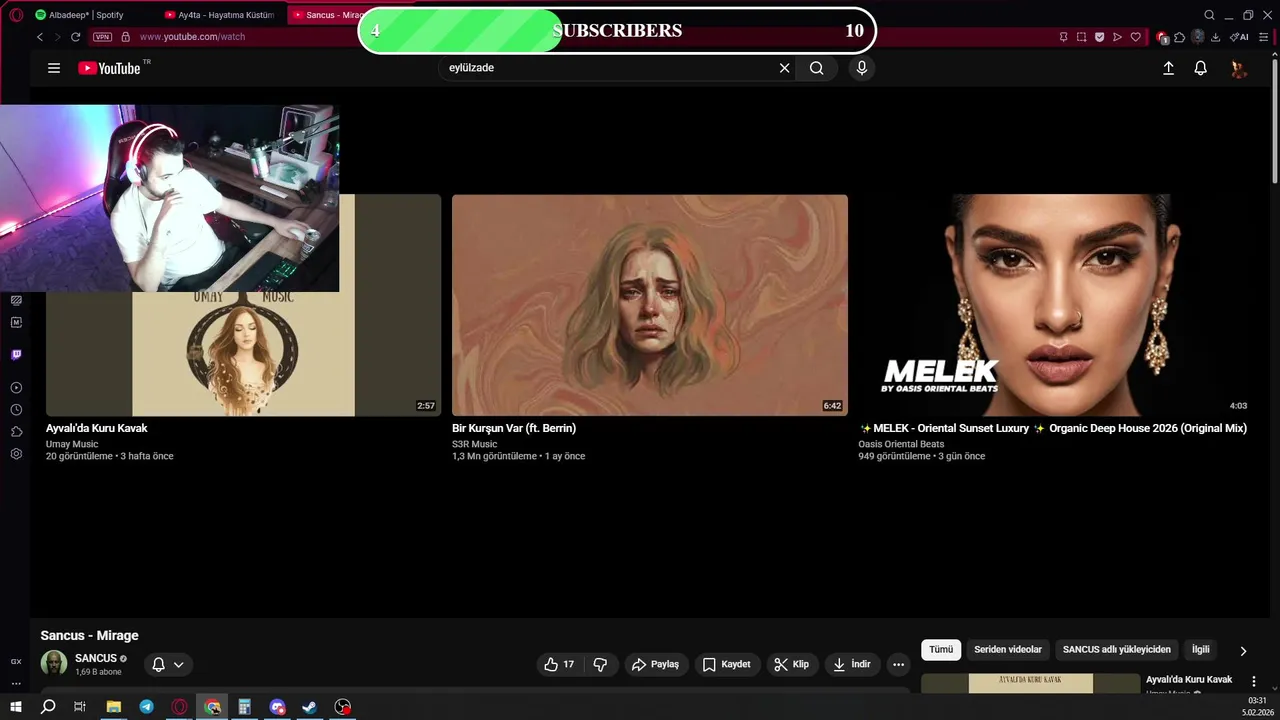
Task: Open the Ayvalı'da Kuru Kavak video thumbnail
Action: click(x=243, y=305)
